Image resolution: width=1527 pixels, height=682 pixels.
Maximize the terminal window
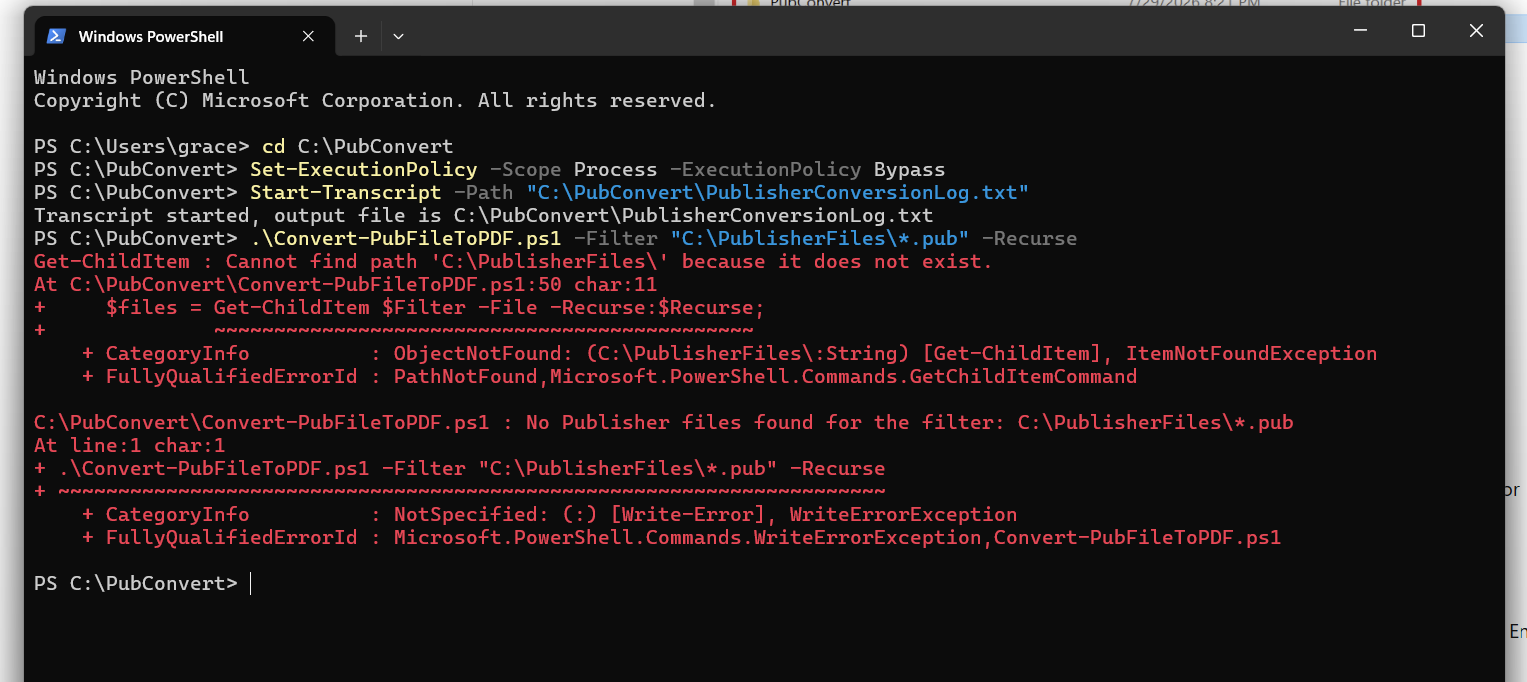(1418, 31)
